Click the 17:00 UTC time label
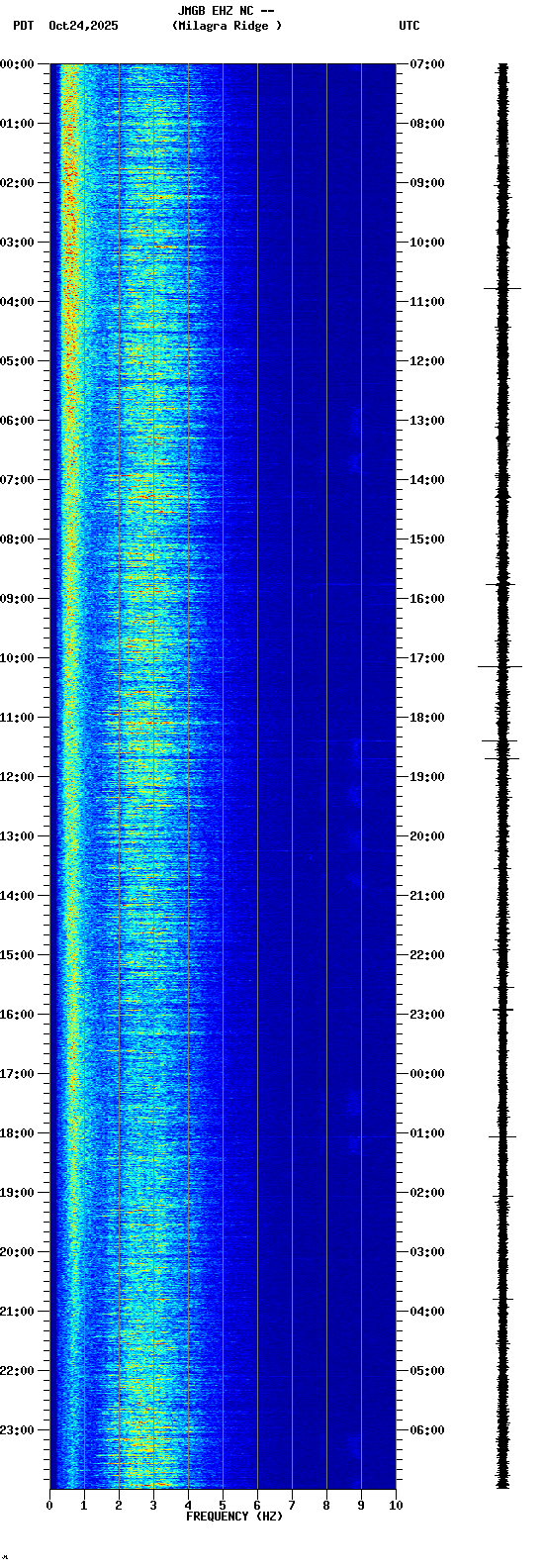 [427, 658]
